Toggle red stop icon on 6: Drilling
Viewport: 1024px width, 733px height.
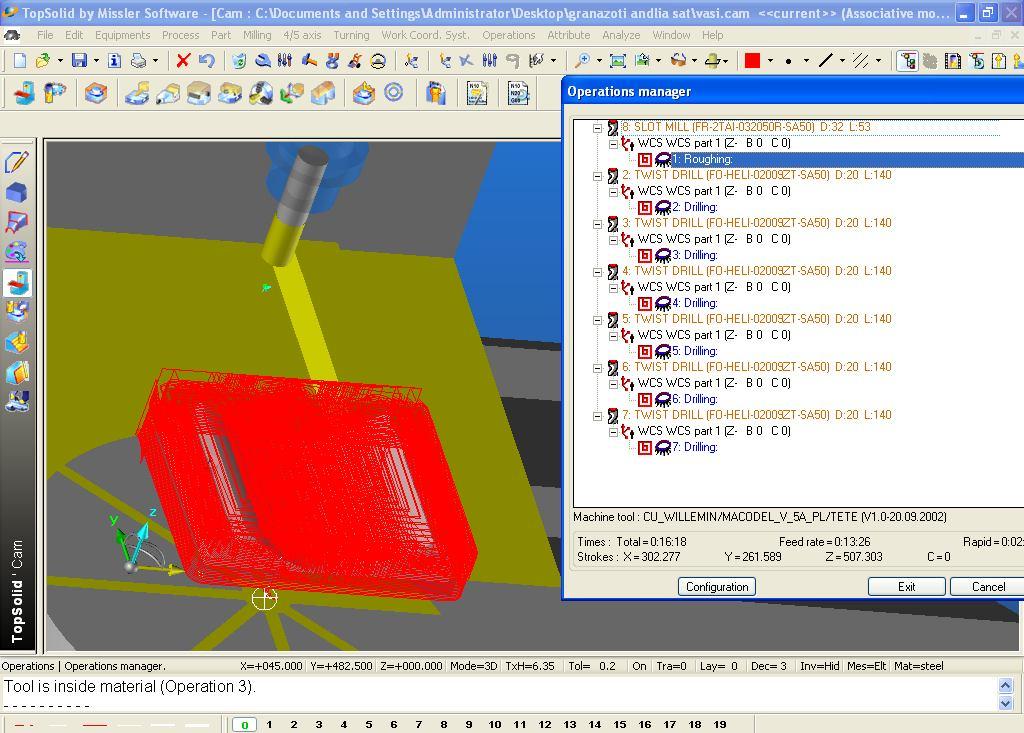click(645, 399)
